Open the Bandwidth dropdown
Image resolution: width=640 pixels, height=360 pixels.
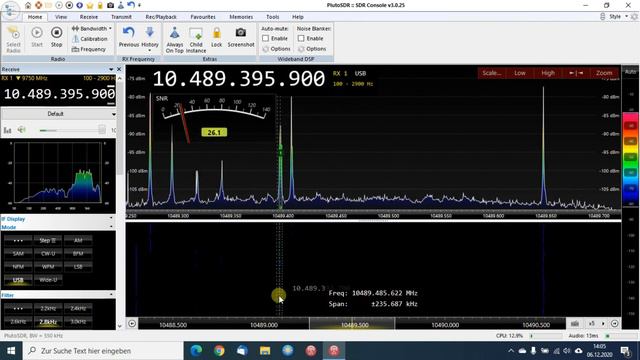click(92, 29)
